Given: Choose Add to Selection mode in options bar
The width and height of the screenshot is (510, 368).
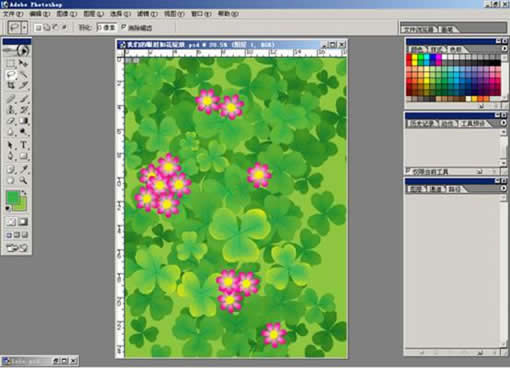Looking at the screenshot, I should point(47,27).
